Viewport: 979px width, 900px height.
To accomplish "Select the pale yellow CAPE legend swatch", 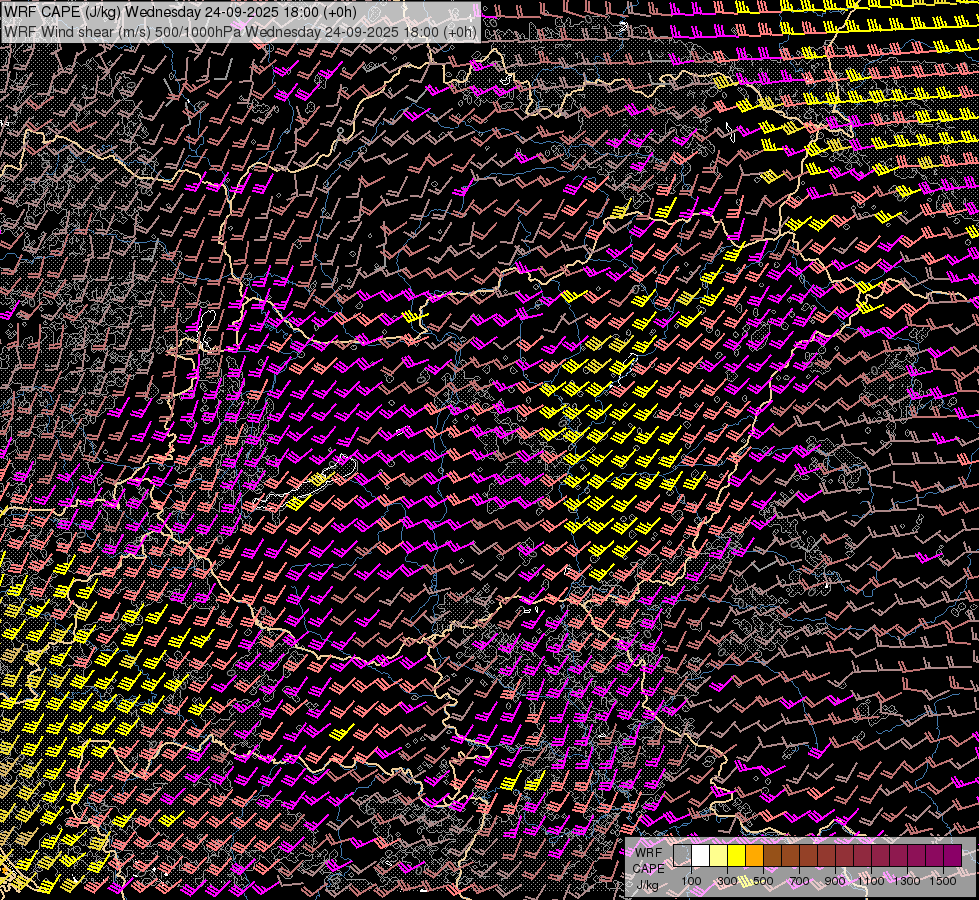I will (x=718, y=855).
